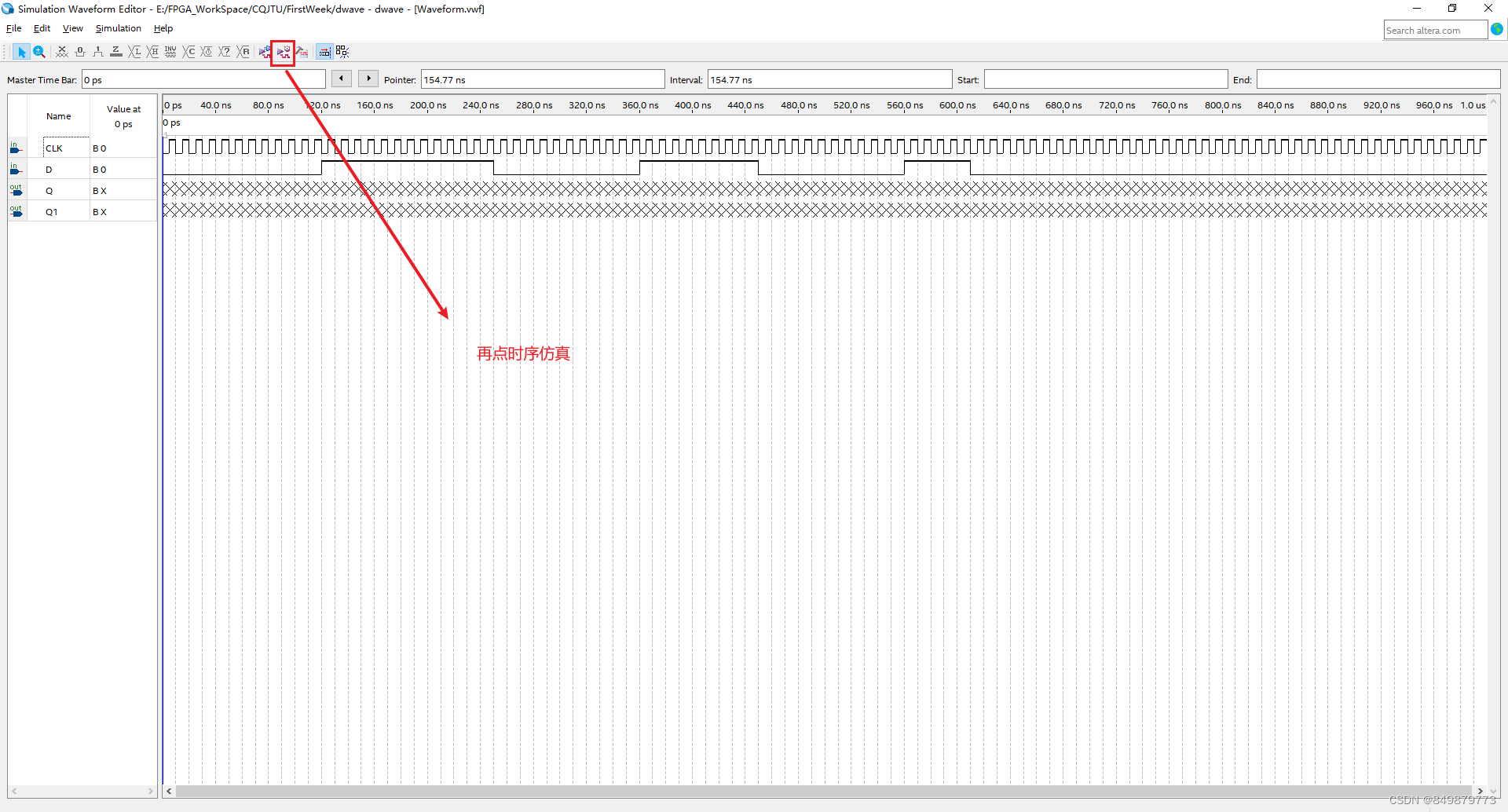Select the arrow Selection tool
The width and height of the screenshot is (1508, 812).
coord(21,52)
